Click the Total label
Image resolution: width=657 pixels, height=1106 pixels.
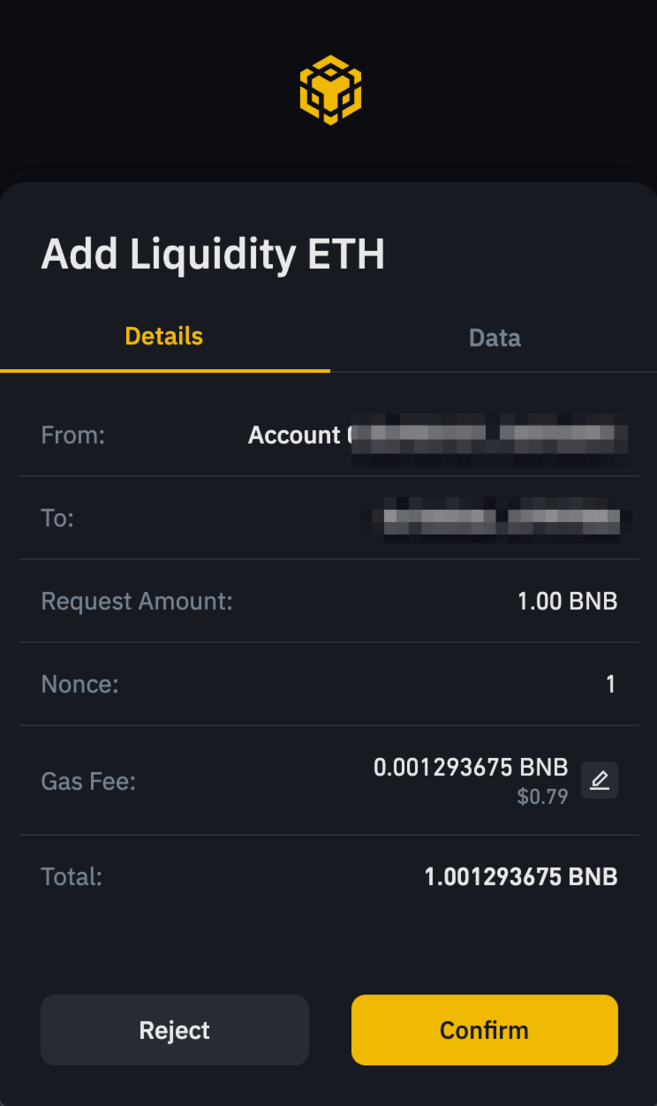pos(71,877)
